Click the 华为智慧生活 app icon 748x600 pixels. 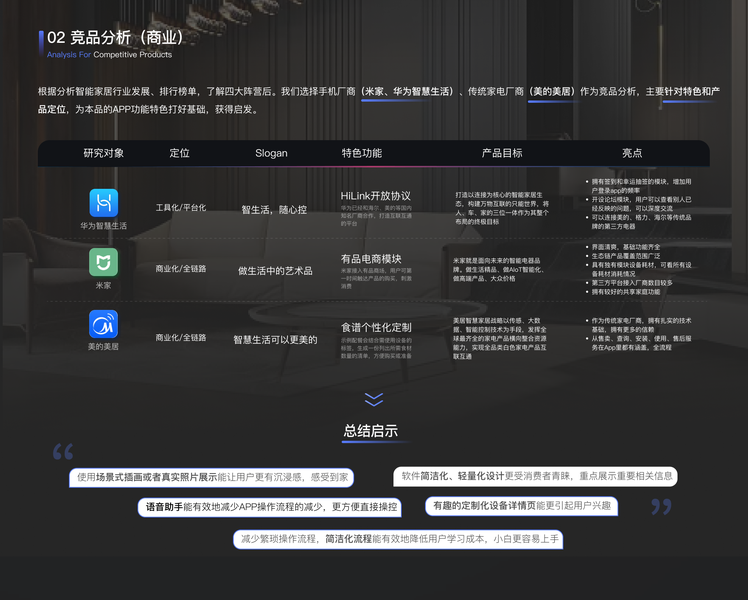104,203
